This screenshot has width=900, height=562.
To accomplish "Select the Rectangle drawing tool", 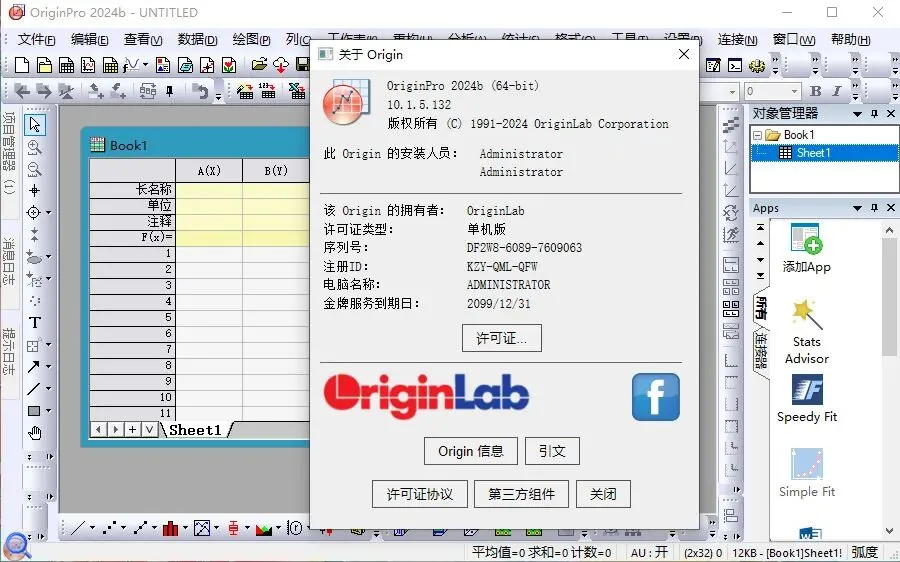I will [x=33, y=410].
